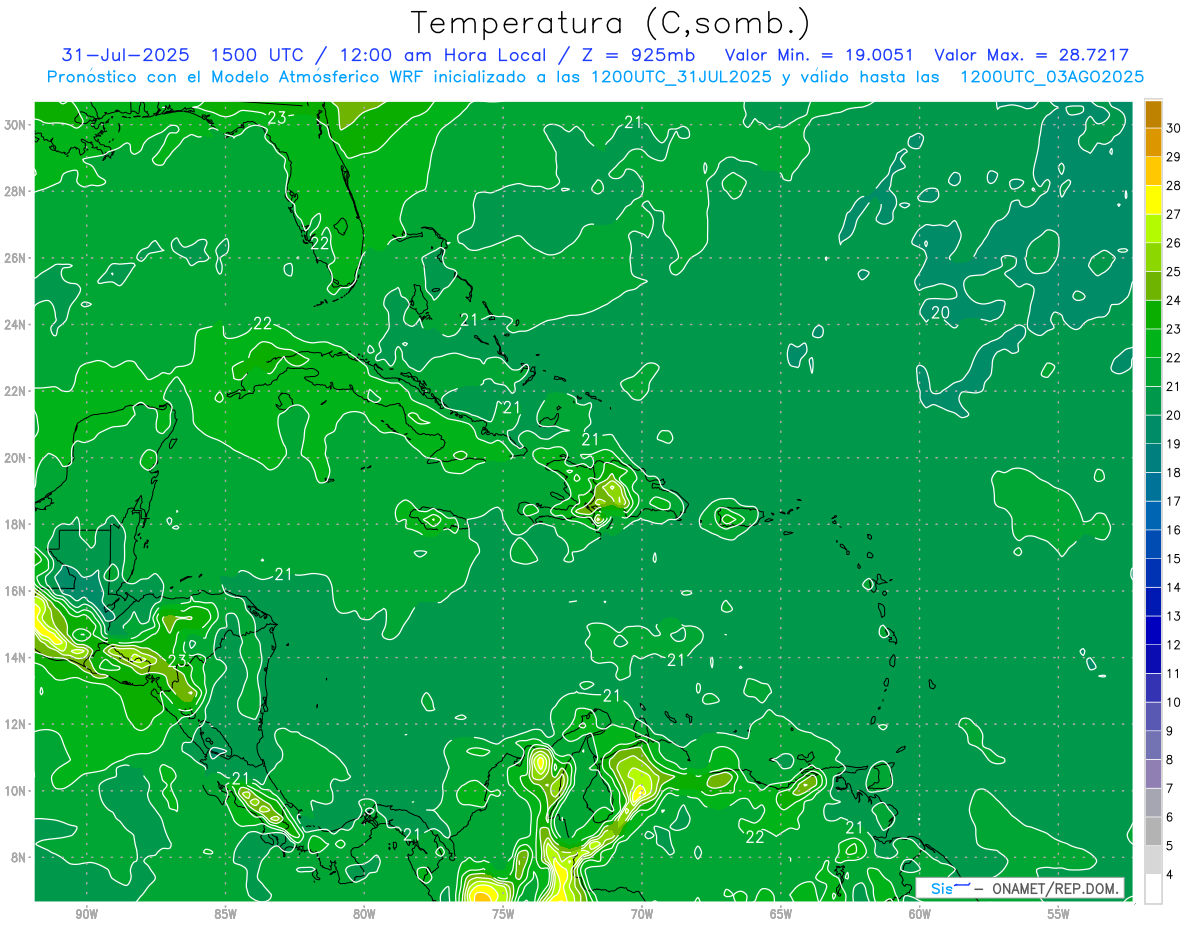1200x927 pixels.
Task: Click the dark orange swatch above legend 30
Action: tap(1153, 114)
